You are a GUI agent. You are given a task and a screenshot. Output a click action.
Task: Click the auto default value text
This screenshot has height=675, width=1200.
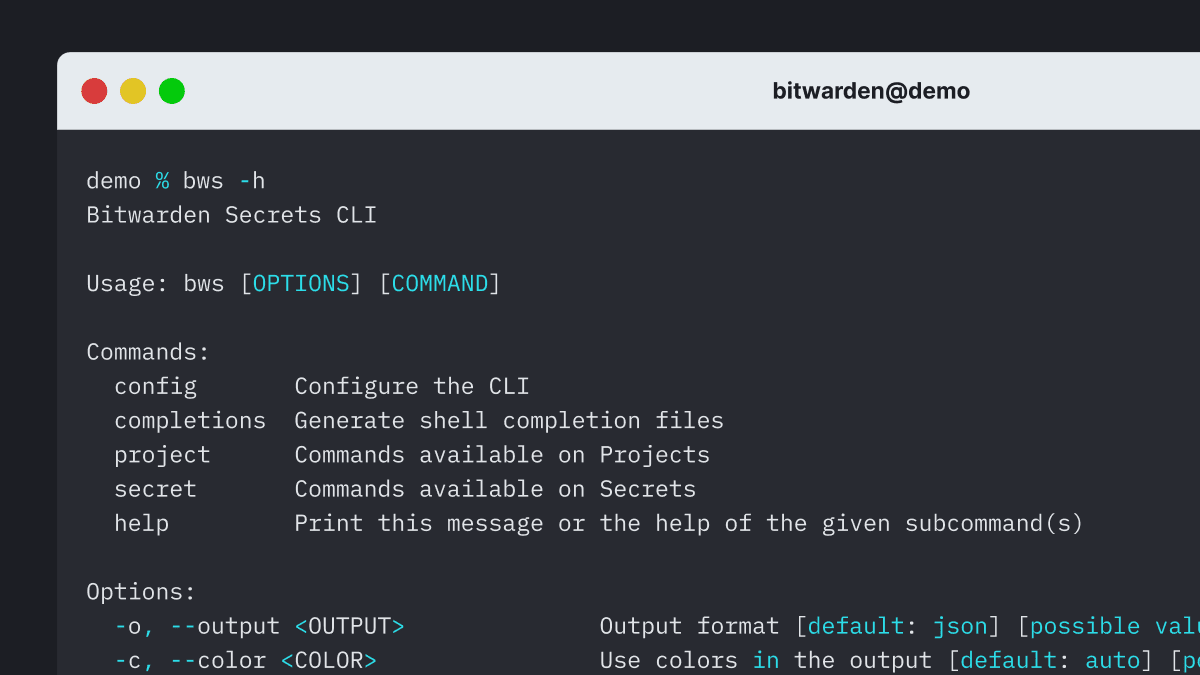pyautogui.click(x=1110, y=660)
